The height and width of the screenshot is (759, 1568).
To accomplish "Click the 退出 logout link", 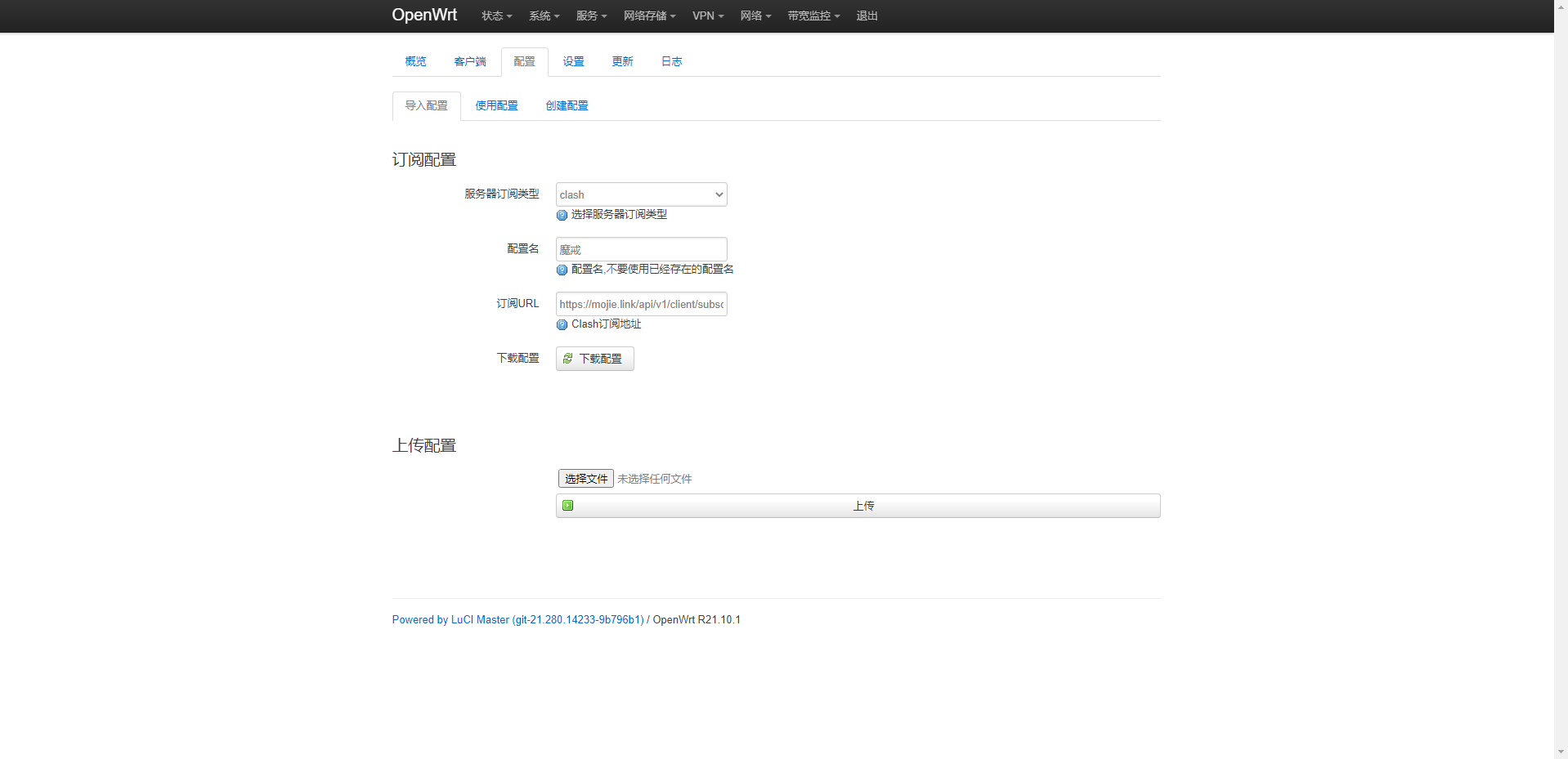I will pos(867,16).
